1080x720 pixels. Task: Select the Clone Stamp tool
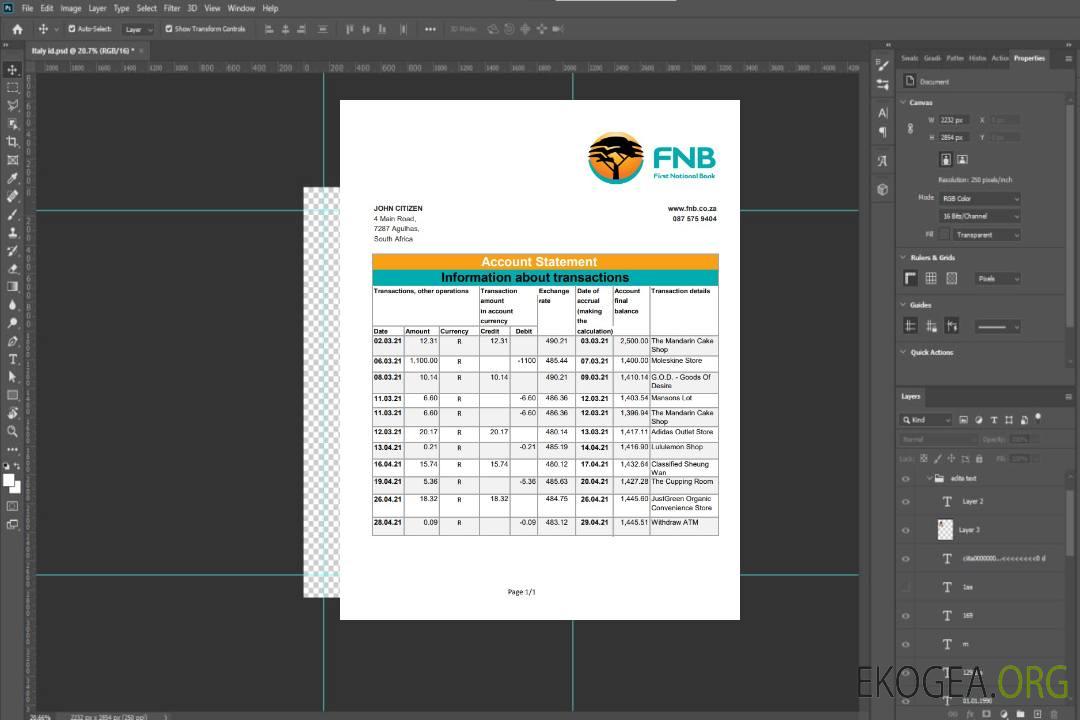pyautogui.click(x=12, y=232)
